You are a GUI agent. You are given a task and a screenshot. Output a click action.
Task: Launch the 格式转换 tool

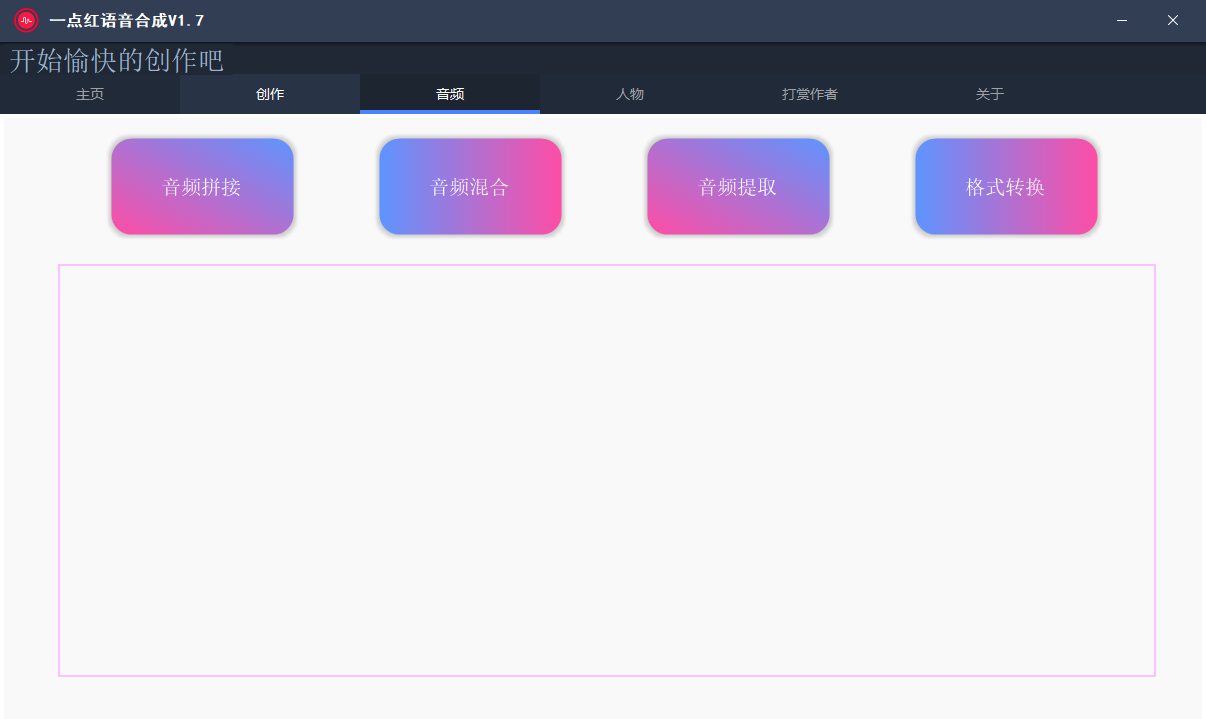point(1006,187)
